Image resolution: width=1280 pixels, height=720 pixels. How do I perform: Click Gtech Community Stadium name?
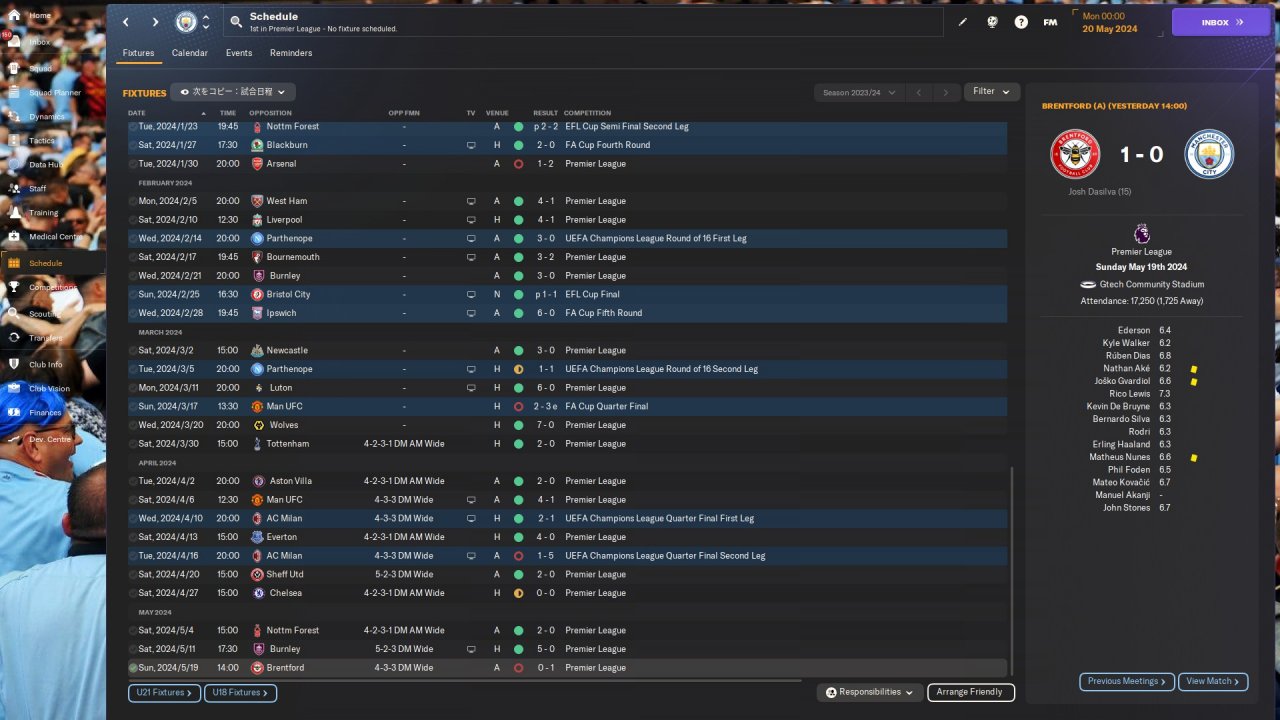[x=1152, y=285]
